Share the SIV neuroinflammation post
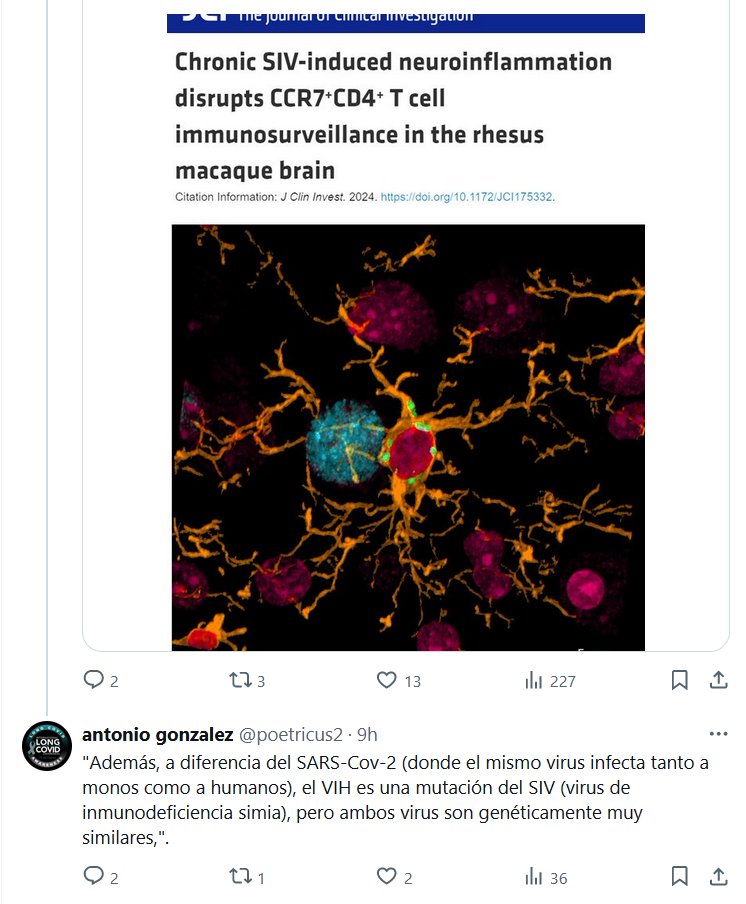 [x=718, y=680]
